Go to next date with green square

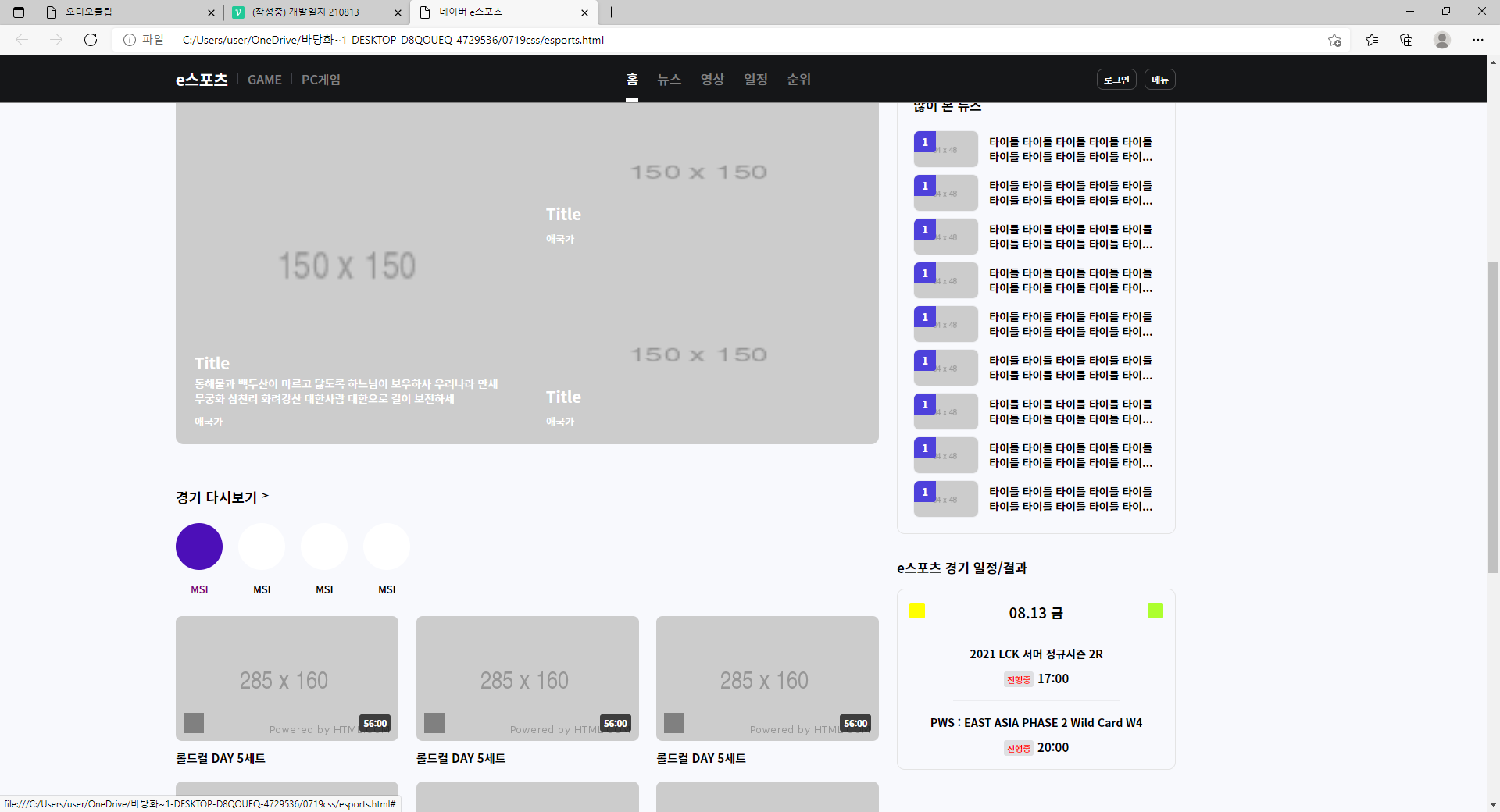(x=1155, y=611)
